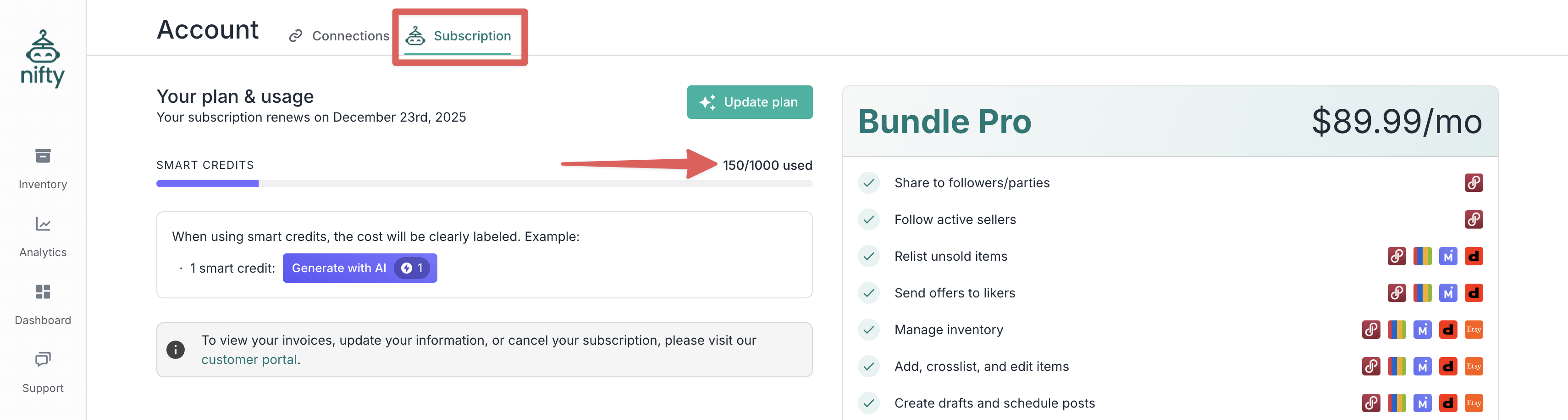The width and height of the screenshot is (1568, 420).
Task: Click checkmark next to Follow active sellers
Action: [869, 219]
